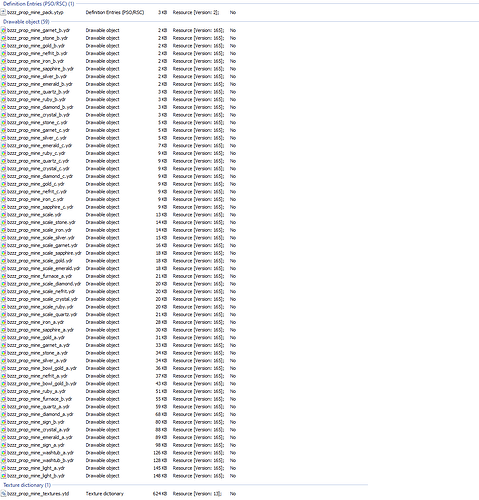This screenshot has height=500, width=479.
Task: Select the bzzz_prop_mine_crystal_a.ydr item
Action: (38, 430)
